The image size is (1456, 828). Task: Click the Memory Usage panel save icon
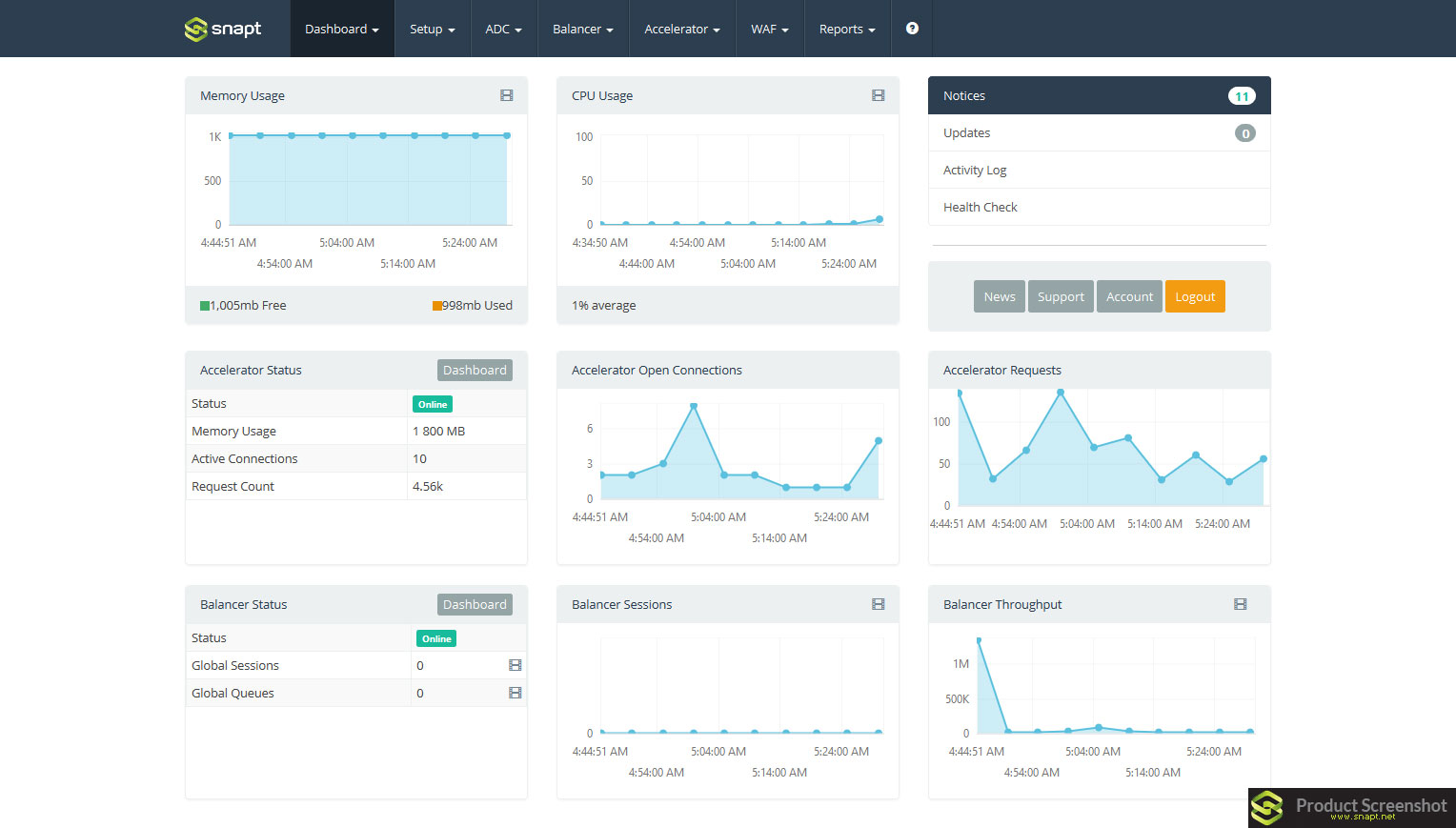[507, 95]
